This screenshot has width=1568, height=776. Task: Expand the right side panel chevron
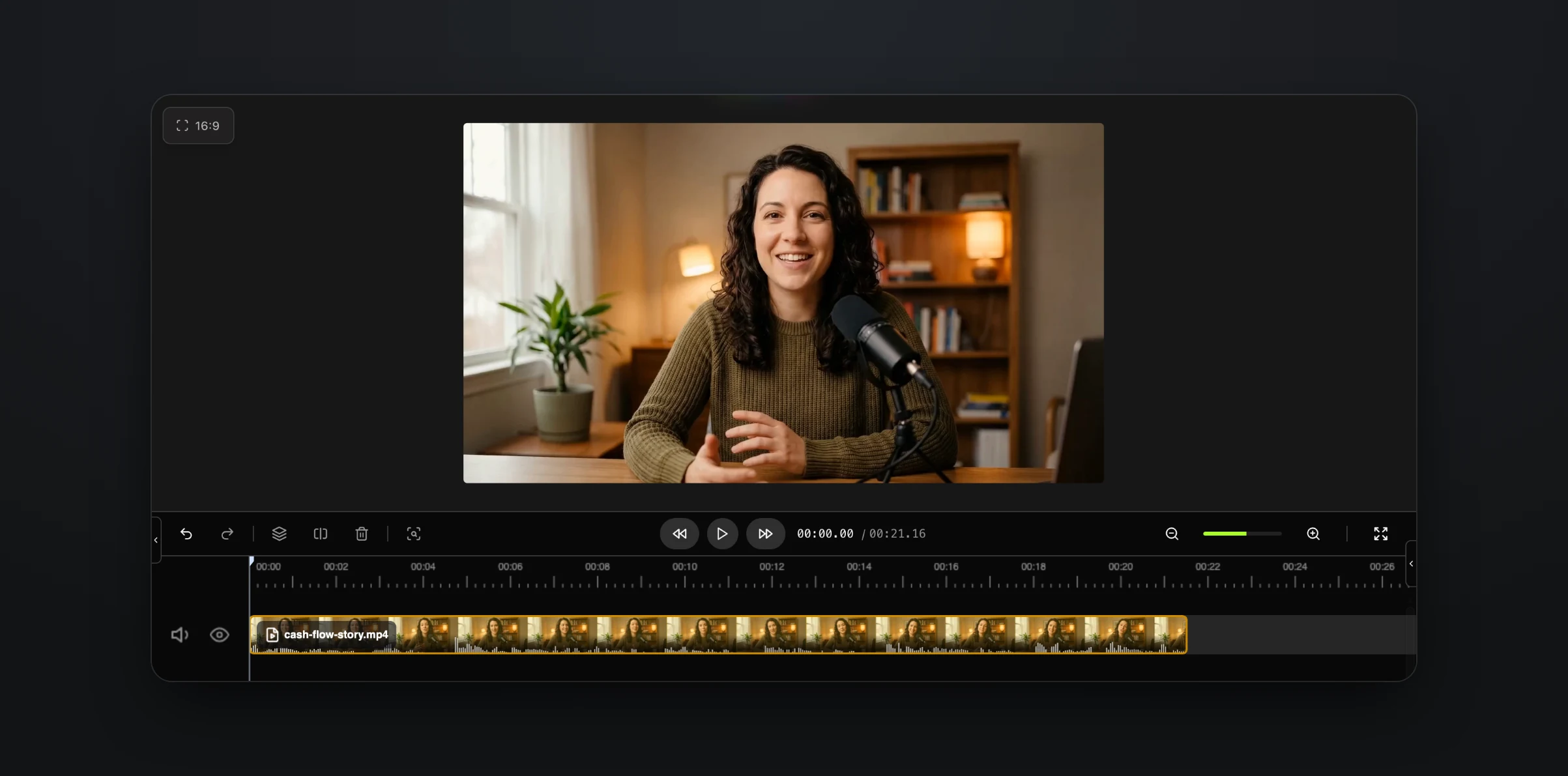(x=1411, y=564)
